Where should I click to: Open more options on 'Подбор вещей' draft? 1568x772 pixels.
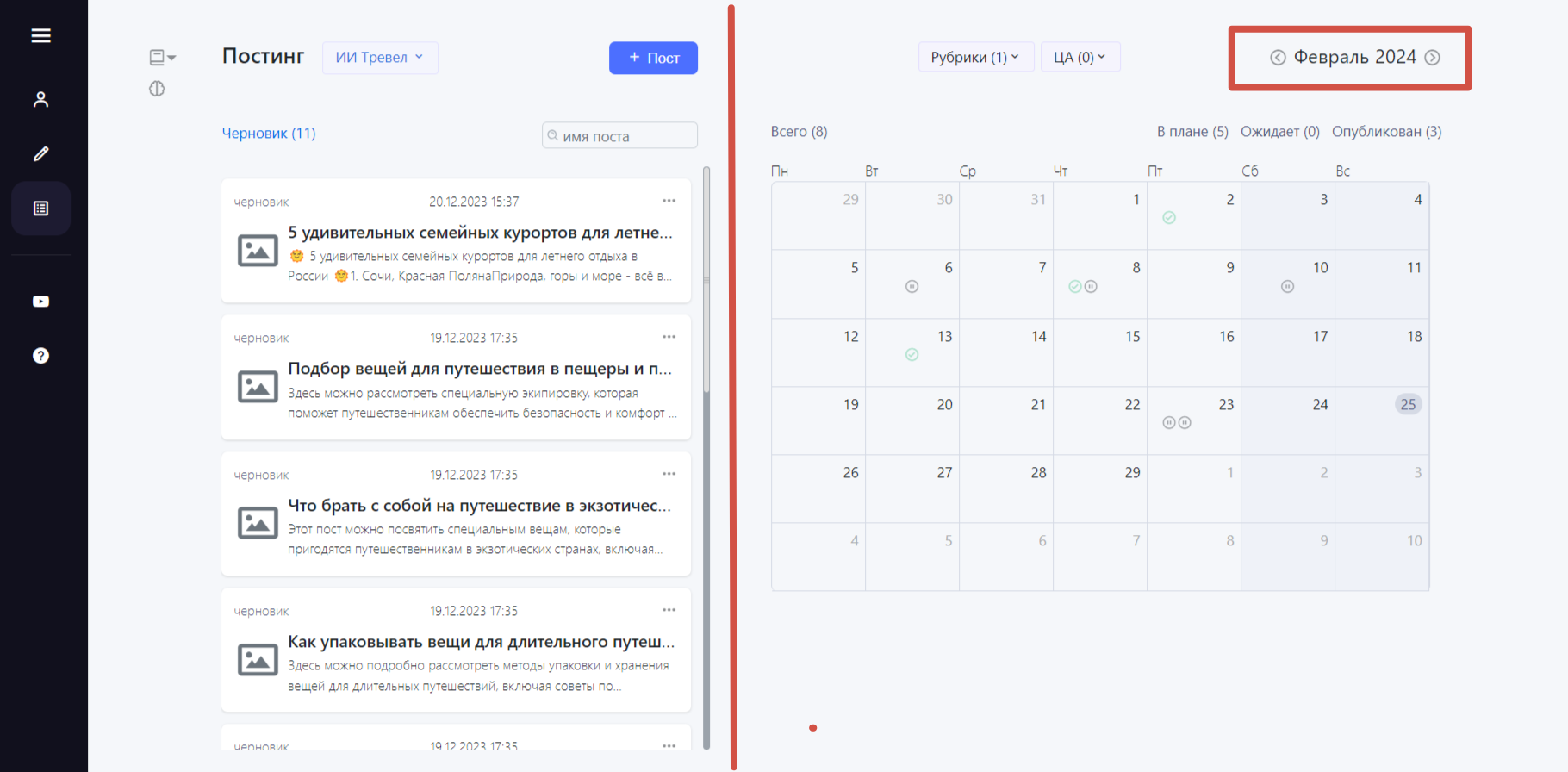(x=669, y=337)
